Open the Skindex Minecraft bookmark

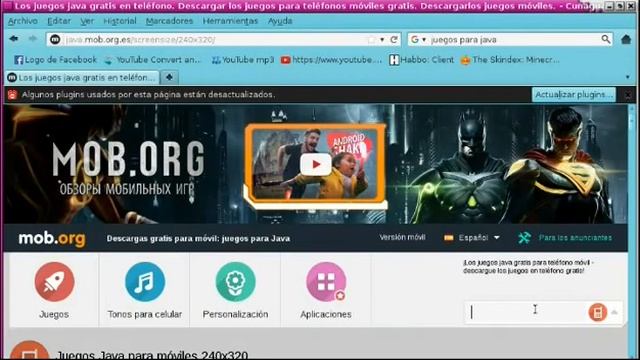click(x=510, y=60)
